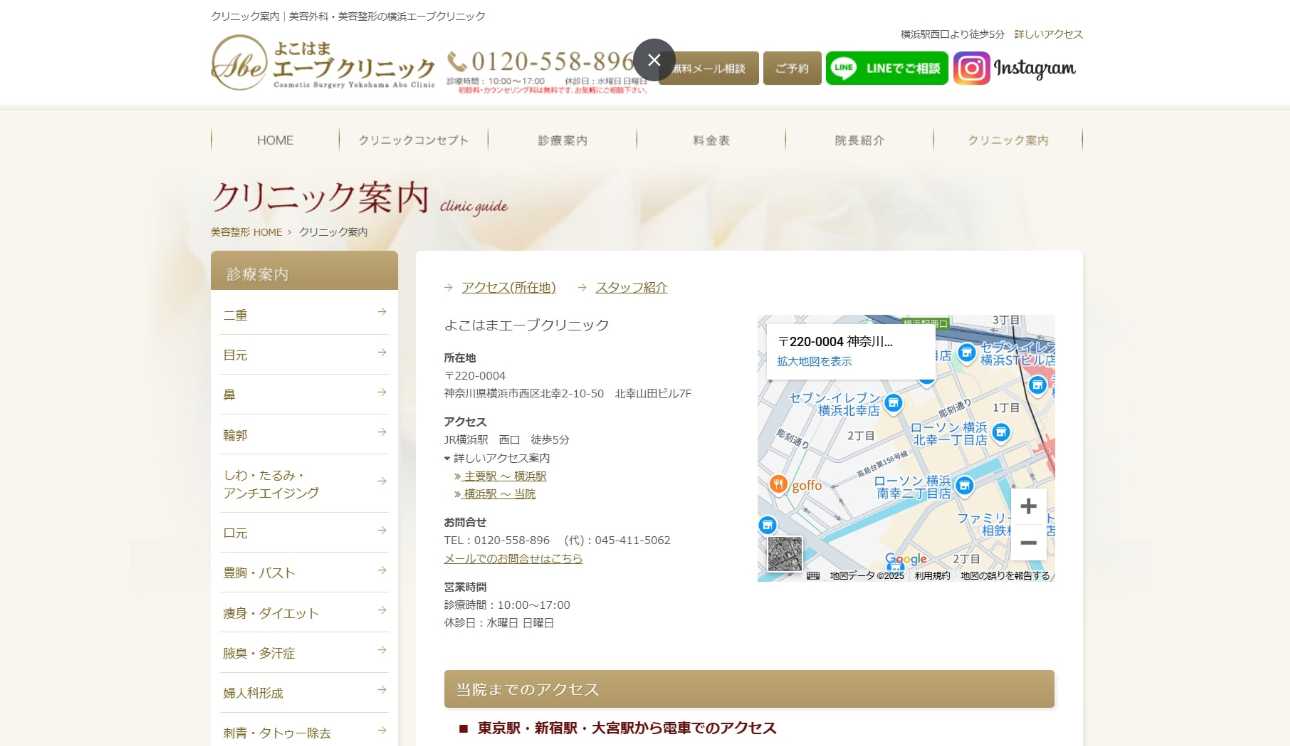This screenshot has height=746, width=1290.
Task: Open 利用規約 link below map
Action: [x=933, y=576]
